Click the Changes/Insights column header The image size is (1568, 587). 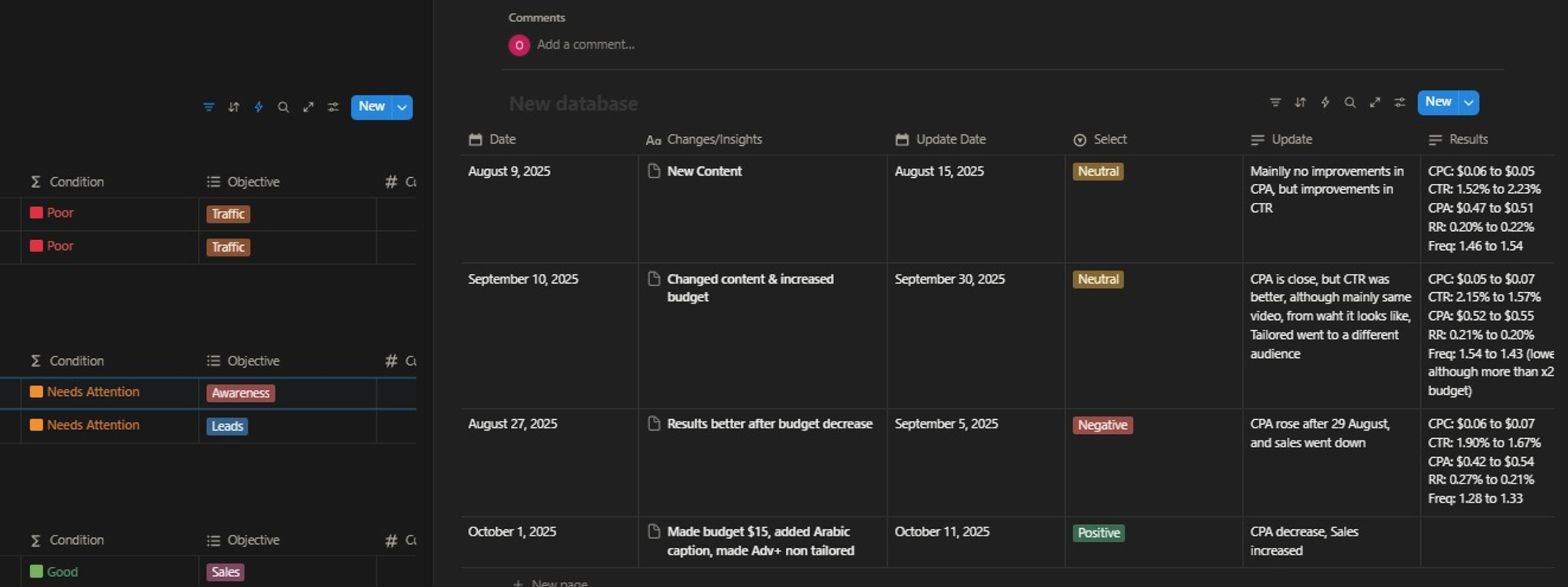(x=762, y=140)
